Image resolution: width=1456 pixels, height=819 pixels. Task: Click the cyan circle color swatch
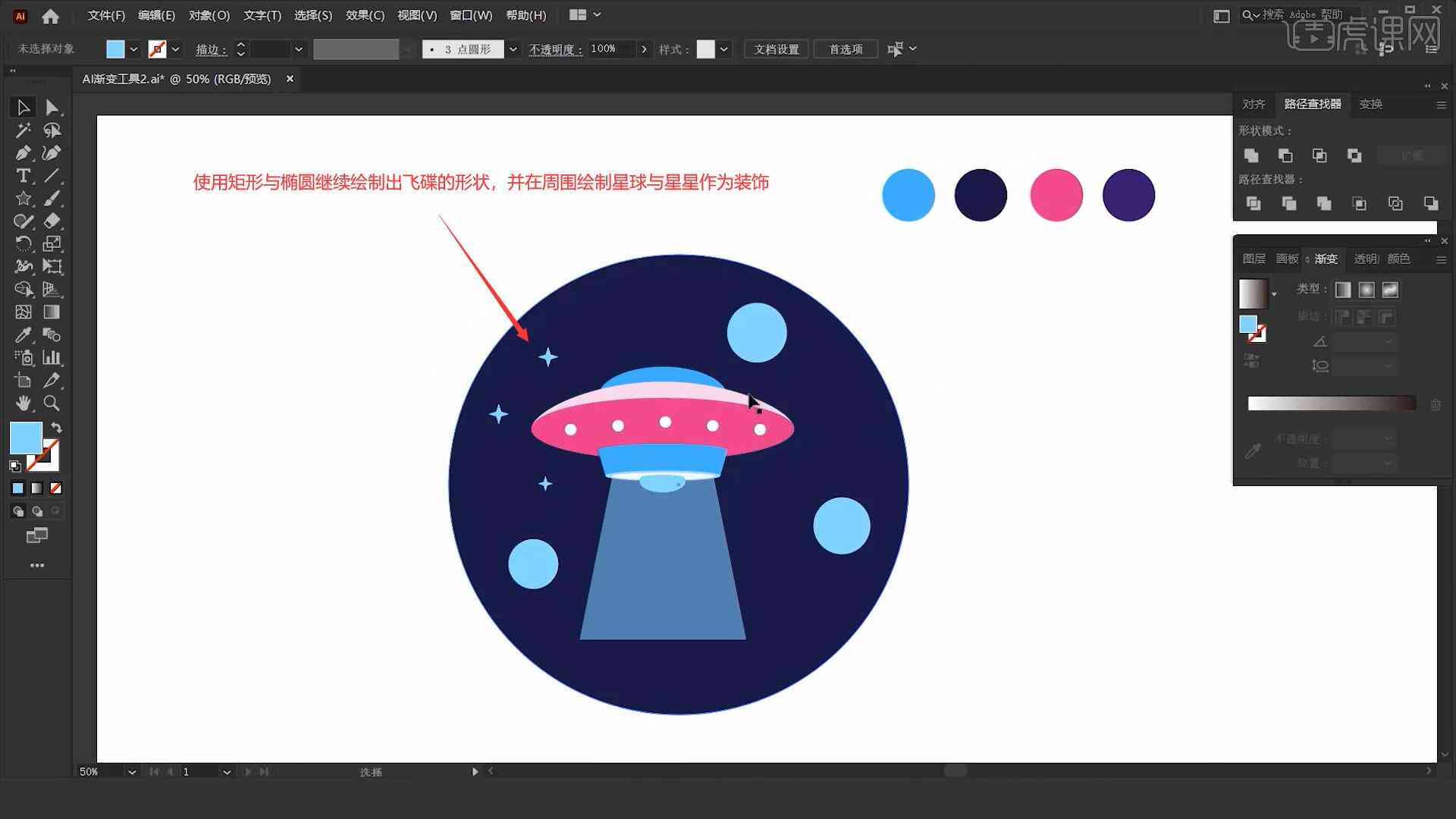pos(908,194)
